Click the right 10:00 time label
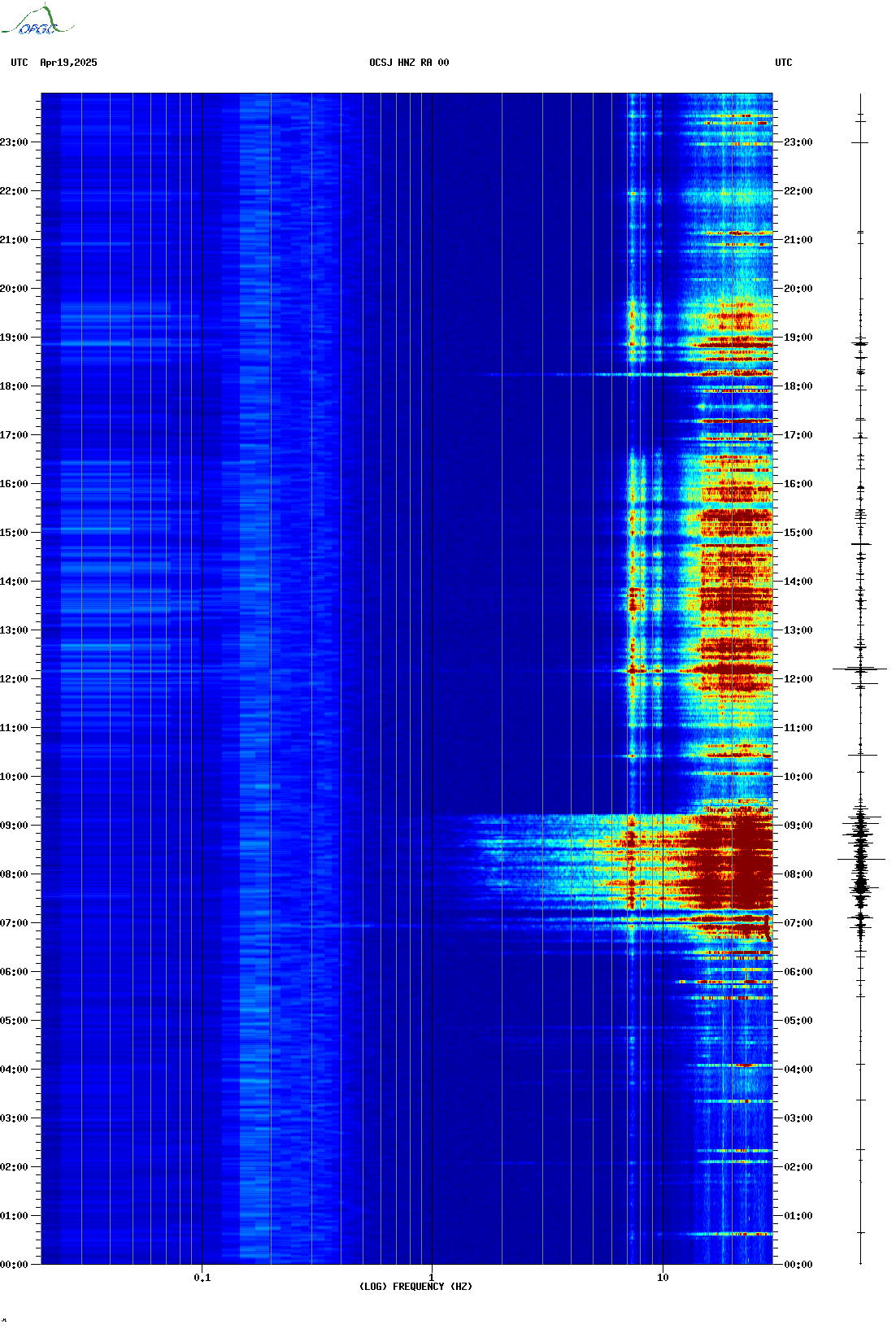The height and width of the screenshot is (1329, 896). (x=798, y=777)
